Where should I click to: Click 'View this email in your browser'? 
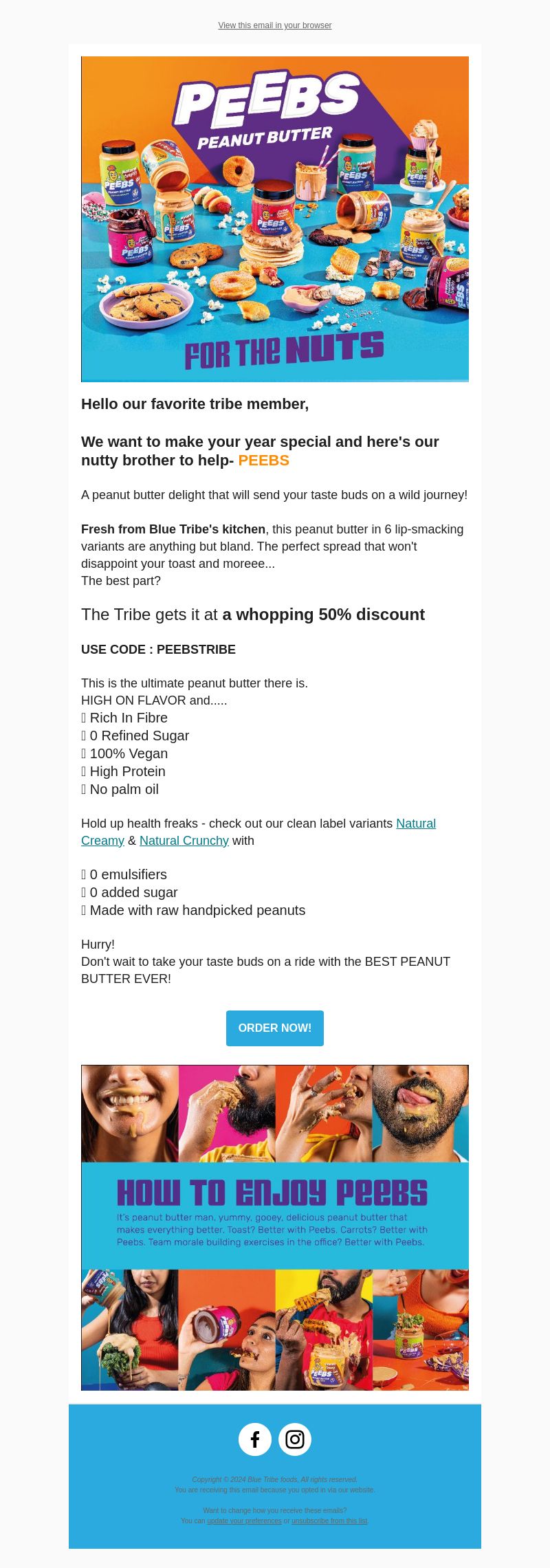click(x=275, y=25)
